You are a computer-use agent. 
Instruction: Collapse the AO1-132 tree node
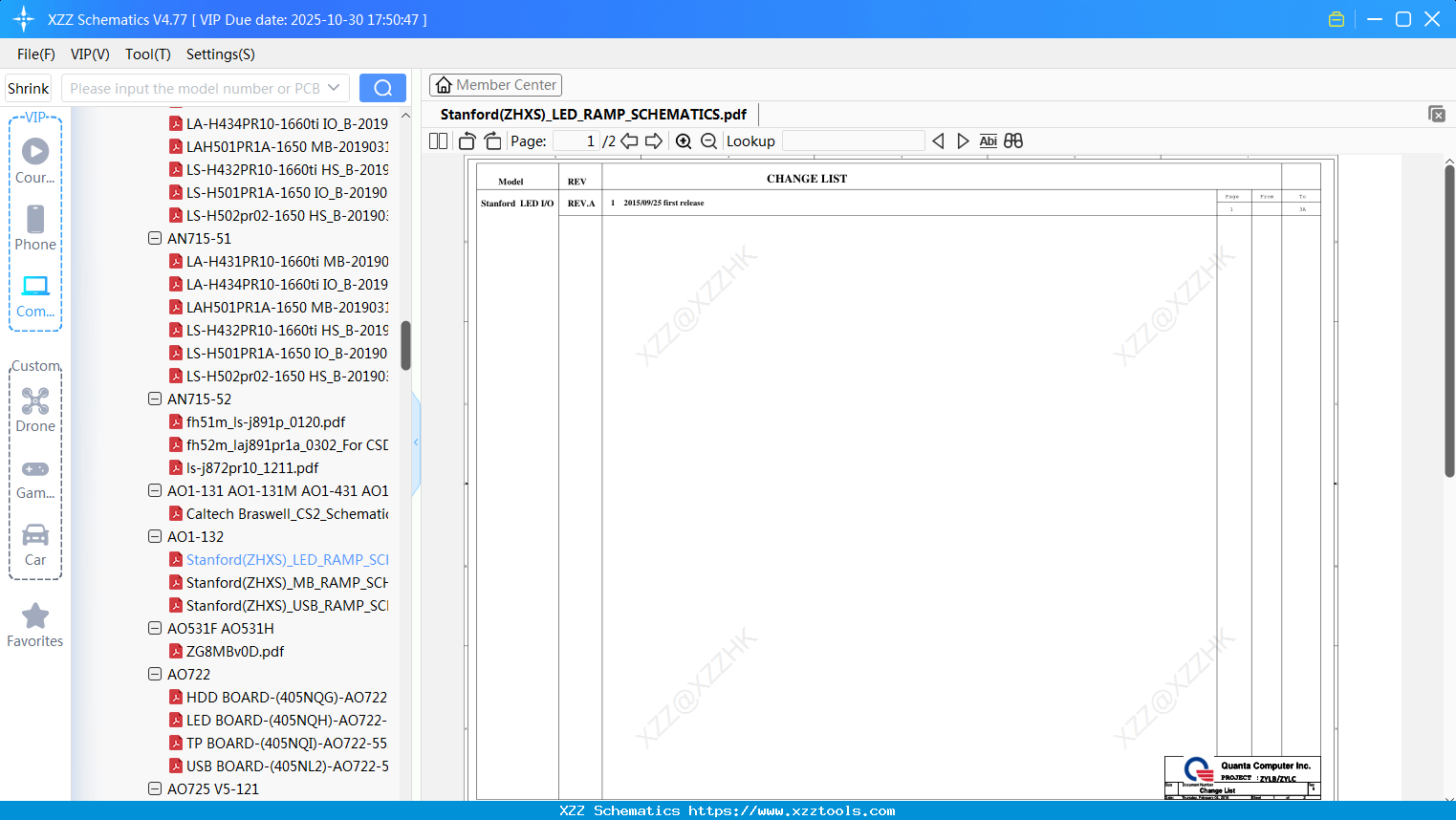click(x=155, y=537)
